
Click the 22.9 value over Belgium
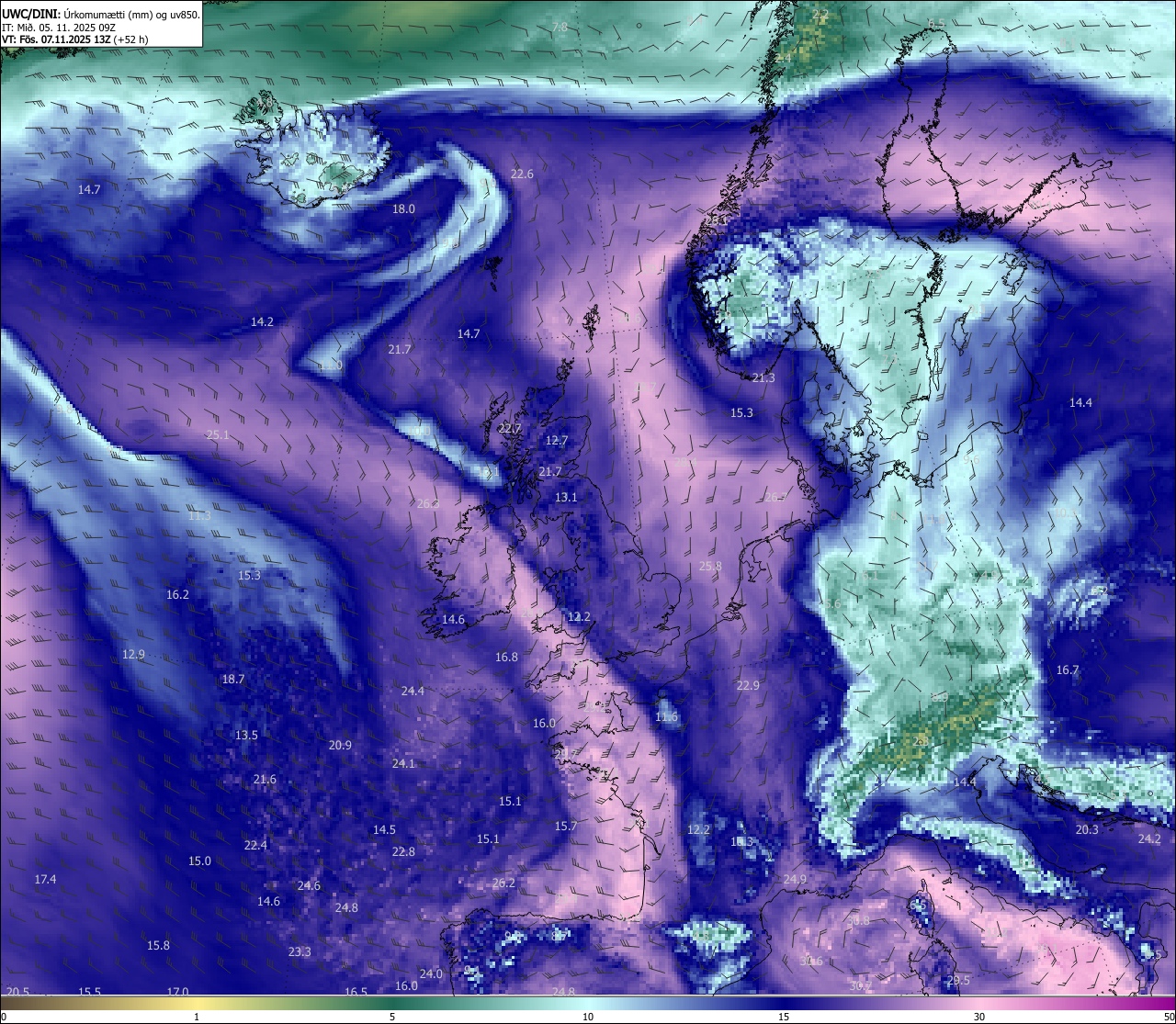tap(748, 685)
